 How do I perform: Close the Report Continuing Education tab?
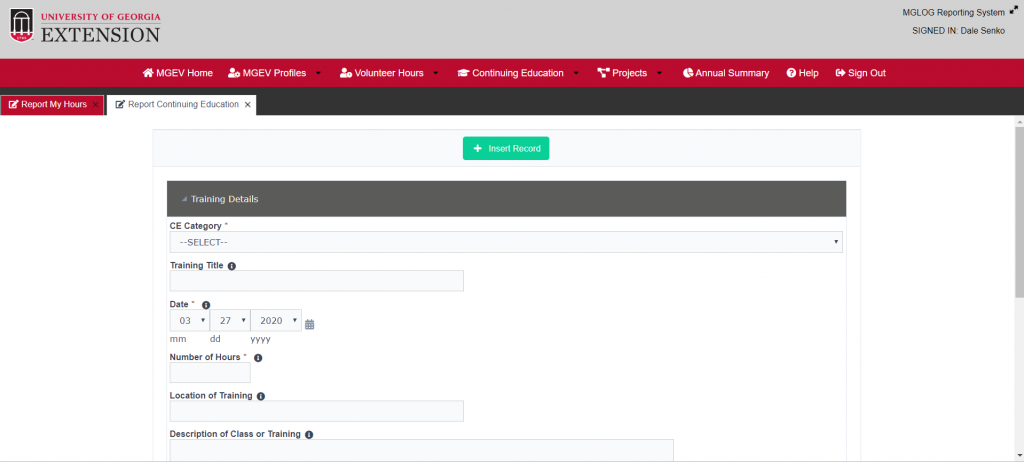[x=248, y=105]
